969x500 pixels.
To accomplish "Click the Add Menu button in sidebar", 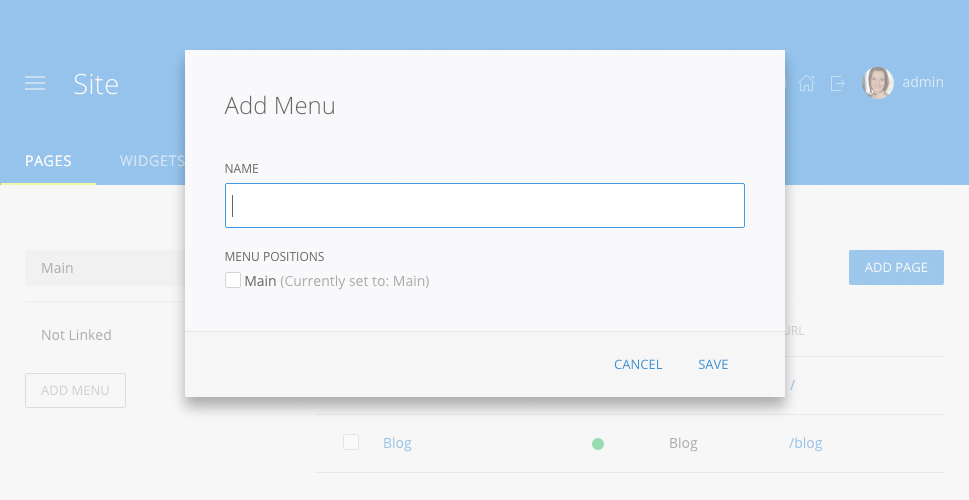I will (75, 390).
